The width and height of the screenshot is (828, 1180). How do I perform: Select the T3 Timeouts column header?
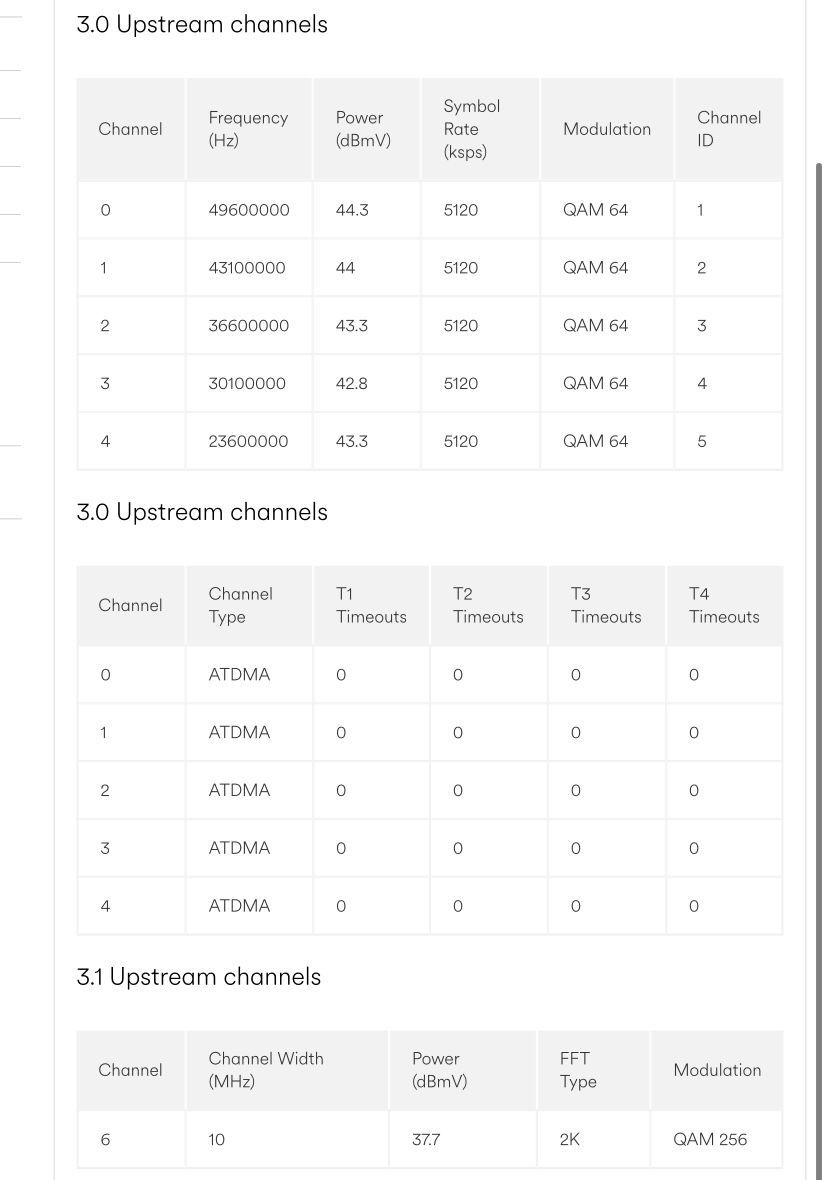[606, 605]
